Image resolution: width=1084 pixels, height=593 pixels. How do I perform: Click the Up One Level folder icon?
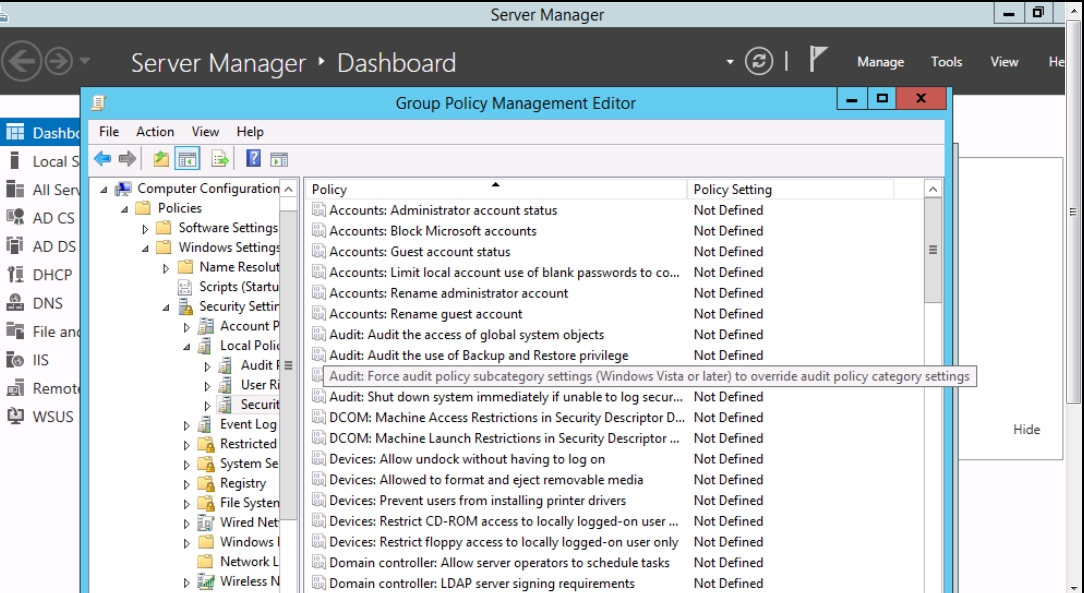point(161,159)
